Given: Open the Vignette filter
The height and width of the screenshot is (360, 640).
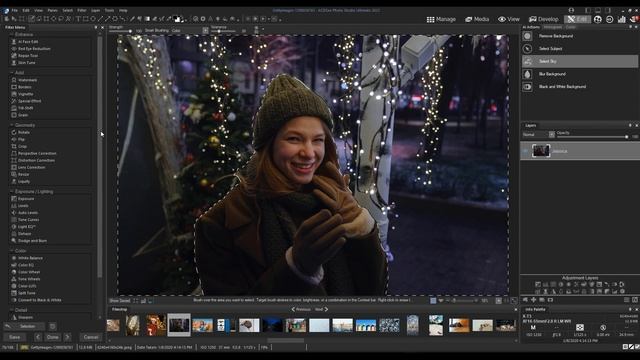Looking at the screenshot, I should point(25,94).
